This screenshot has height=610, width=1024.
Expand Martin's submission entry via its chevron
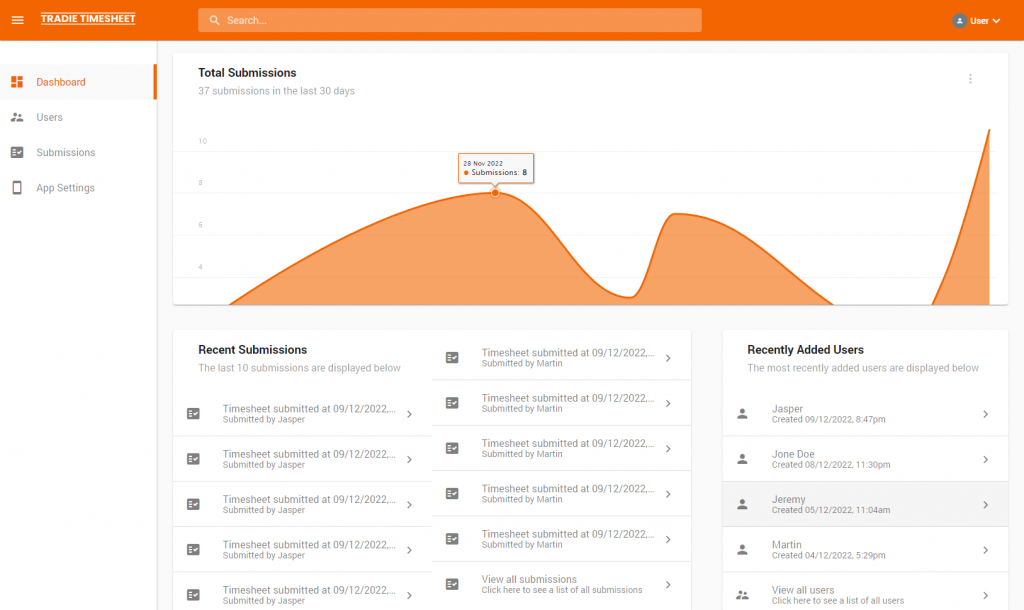click(x=668, y=355)
